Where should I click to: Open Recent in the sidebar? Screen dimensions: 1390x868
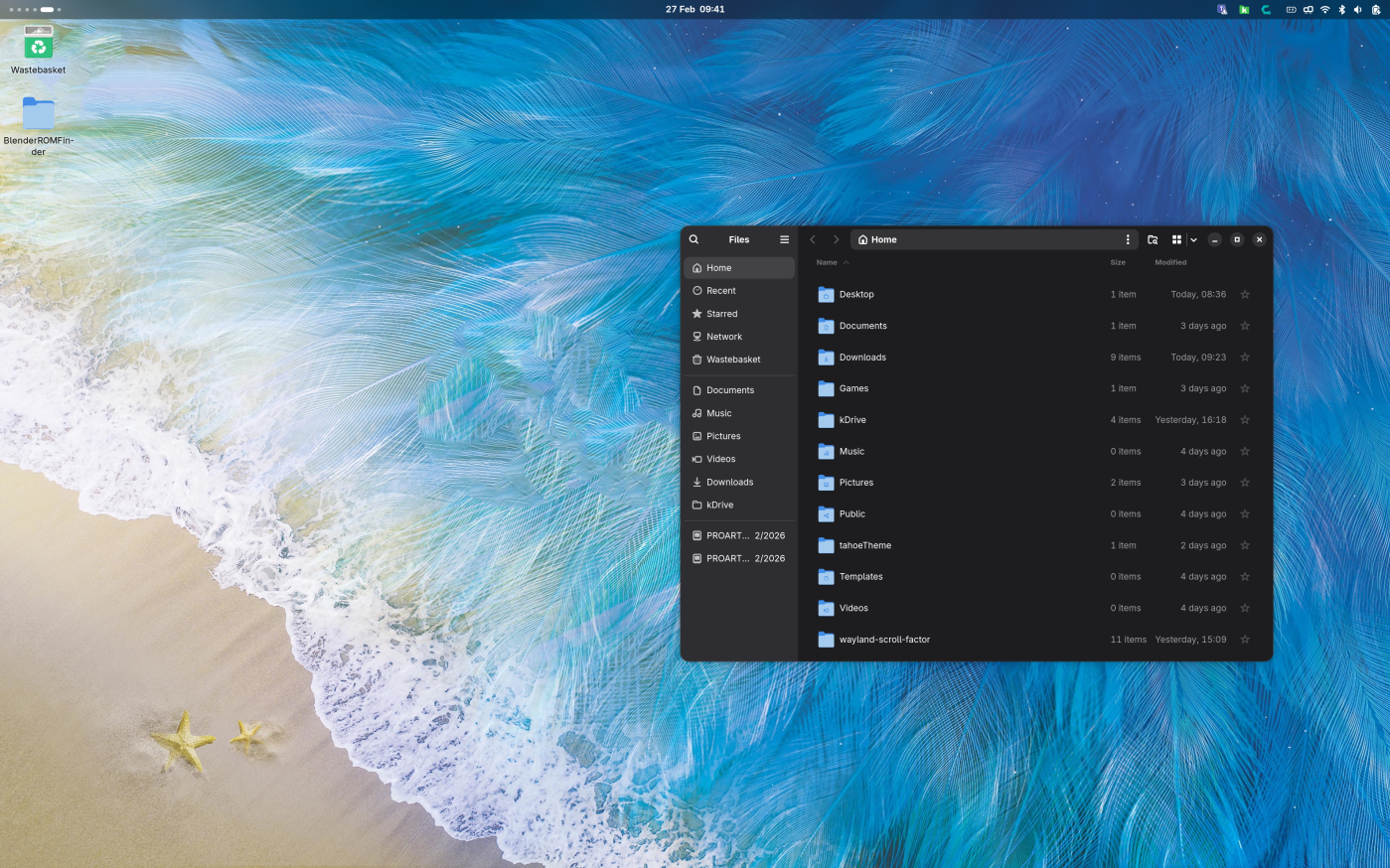coord(721,291)
